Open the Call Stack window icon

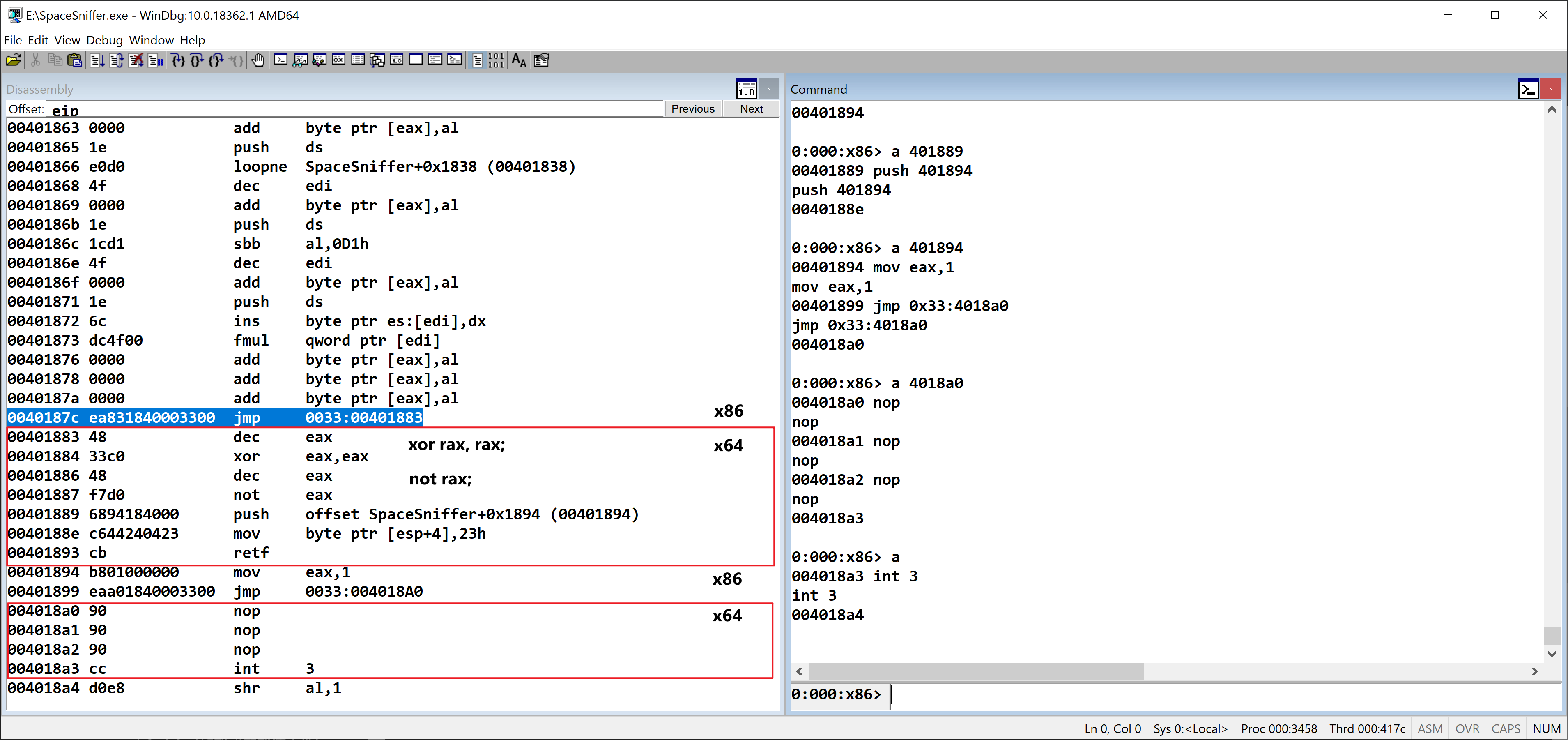377,60
